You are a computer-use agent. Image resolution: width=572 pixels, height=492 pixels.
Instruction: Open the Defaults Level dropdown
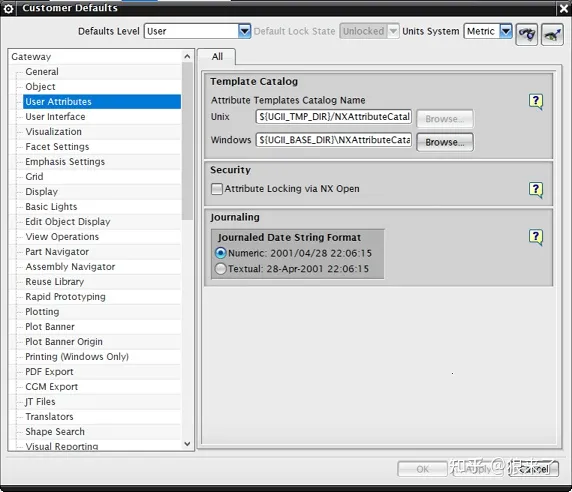(244, 31)
